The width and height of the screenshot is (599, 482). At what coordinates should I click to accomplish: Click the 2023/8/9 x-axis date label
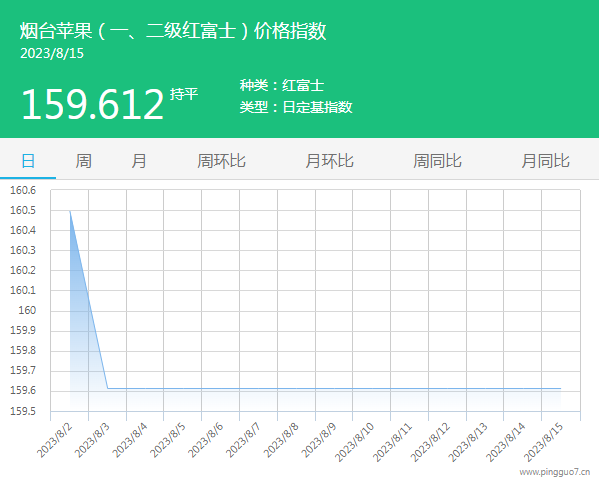tap(319, 440)
